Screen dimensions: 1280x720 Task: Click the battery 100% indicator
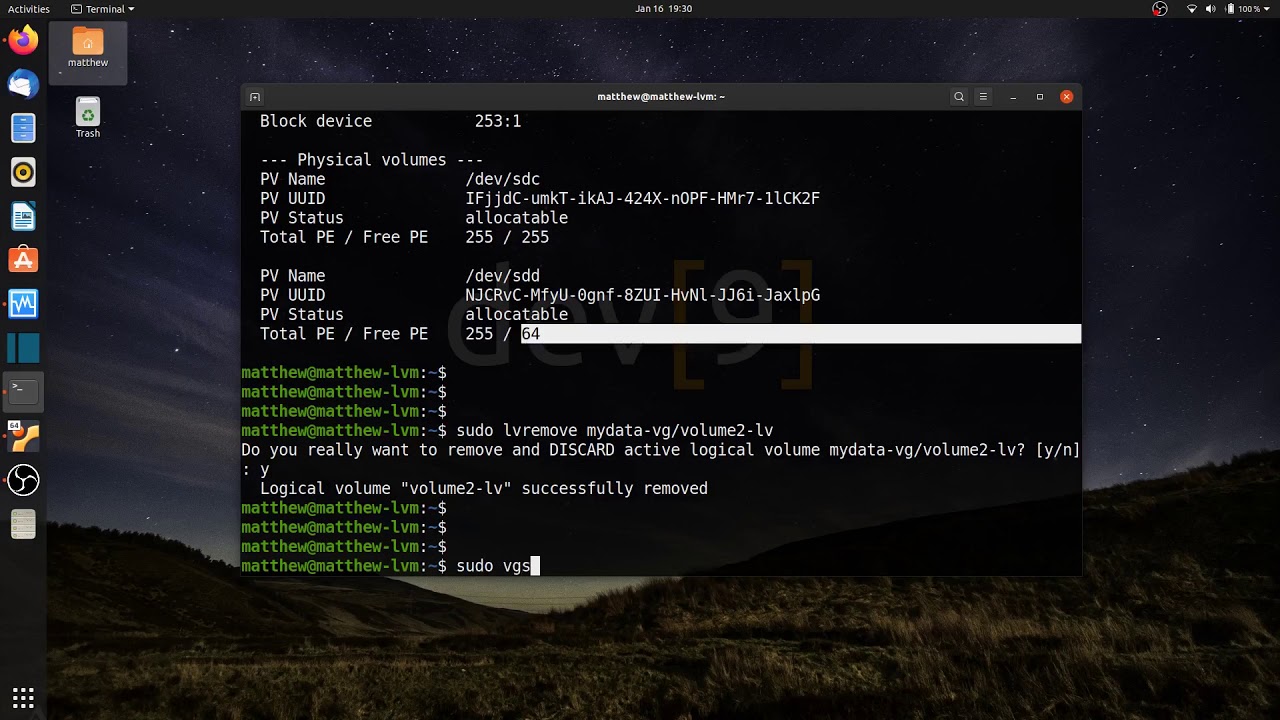coord(1241,9)
